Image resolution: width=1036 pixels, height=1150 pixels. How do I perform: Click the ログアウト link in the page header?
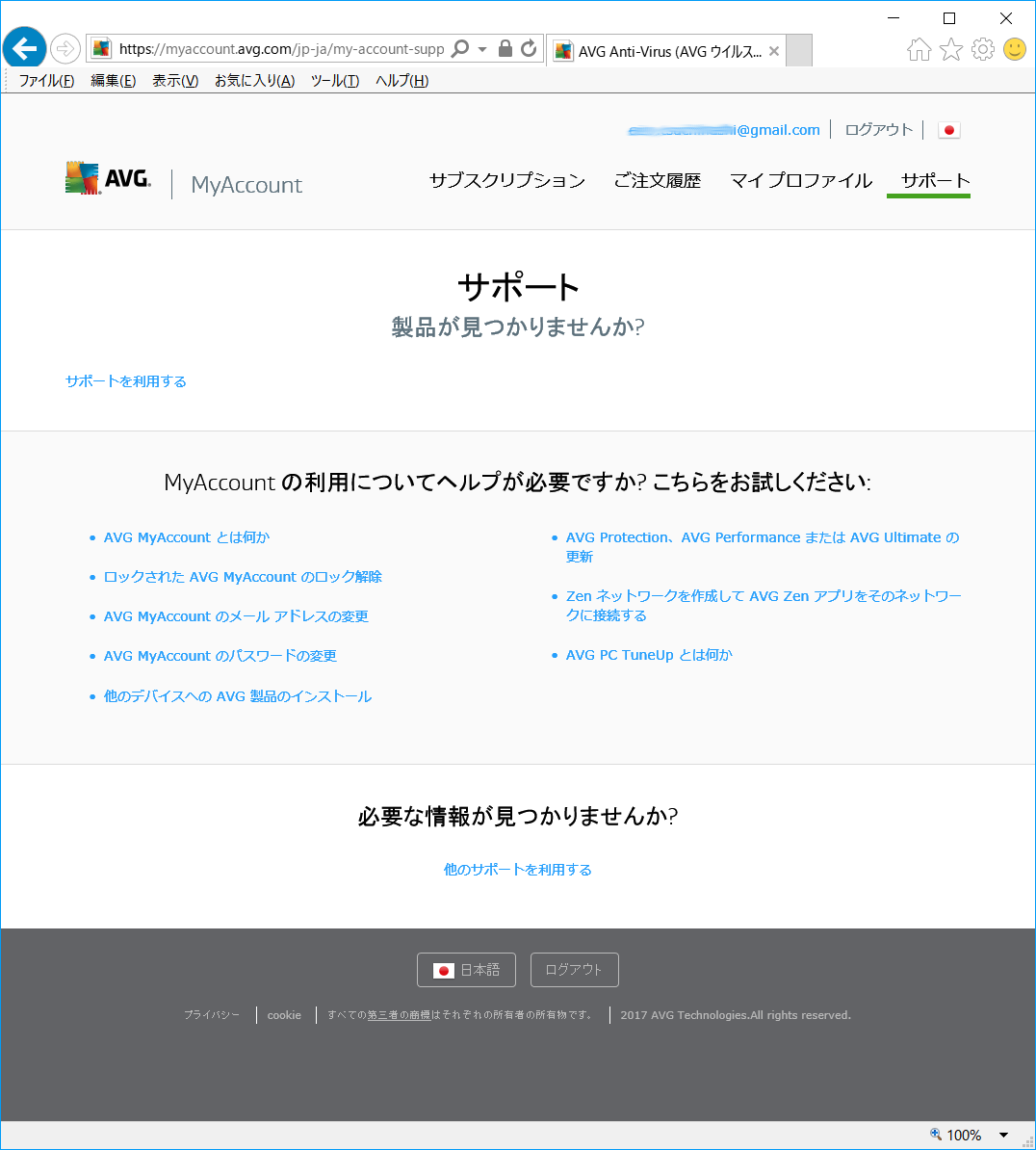click(x=878, y=130)
